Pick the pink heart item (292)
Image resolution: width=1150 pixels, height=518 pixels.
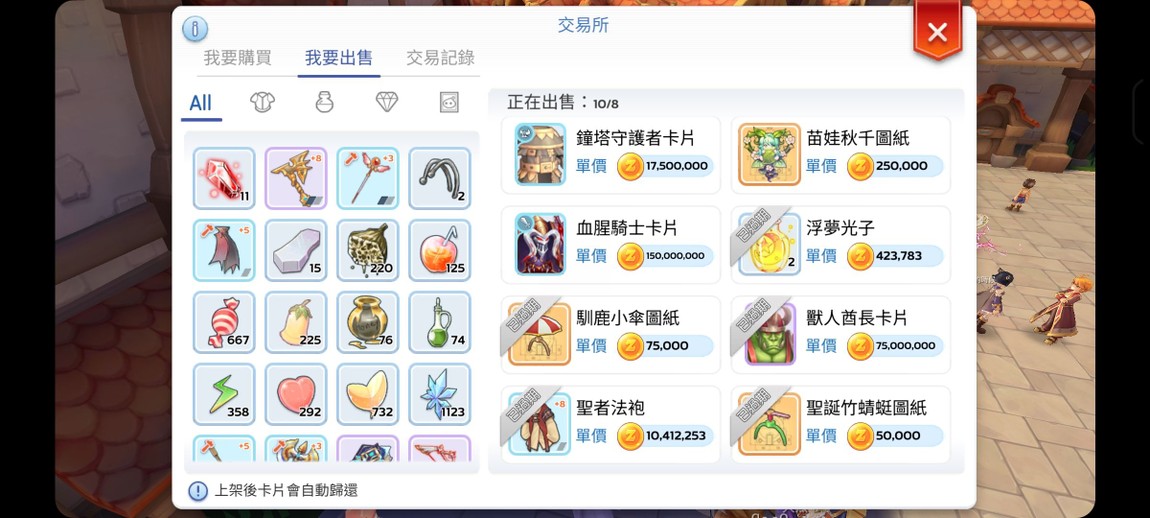point(296,394)
